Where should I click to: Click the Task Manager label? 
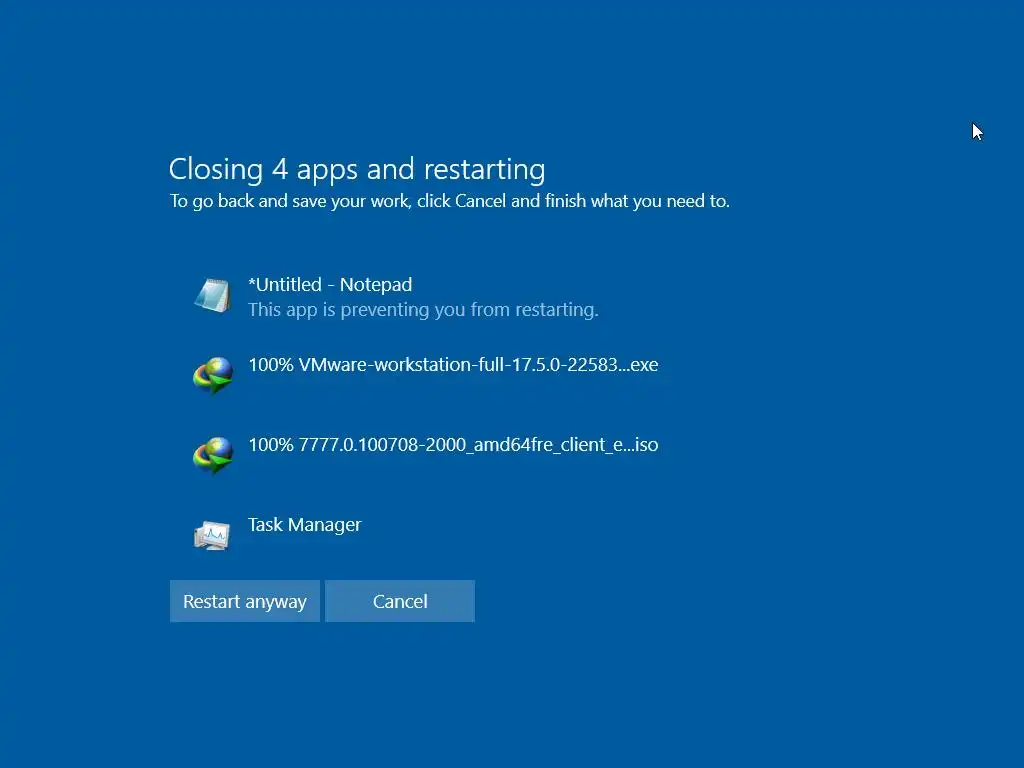[304, 525]
